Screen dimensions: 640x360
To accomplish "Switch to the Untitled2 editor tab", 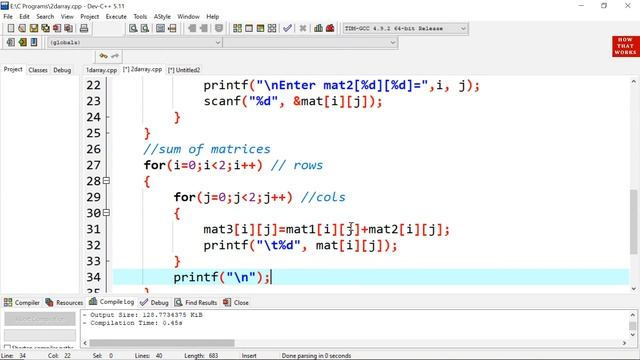I will click(x=184, y=70).
